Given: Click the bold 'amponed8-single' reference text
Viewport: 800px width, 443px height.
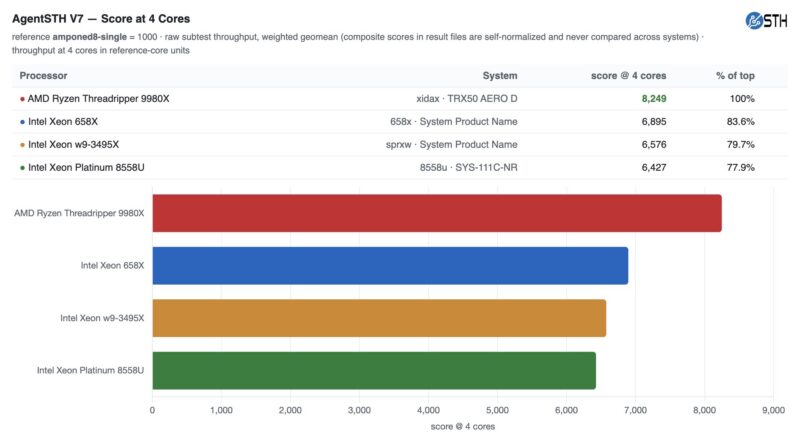Looking at the screenshot, I should tap(89, 37).
